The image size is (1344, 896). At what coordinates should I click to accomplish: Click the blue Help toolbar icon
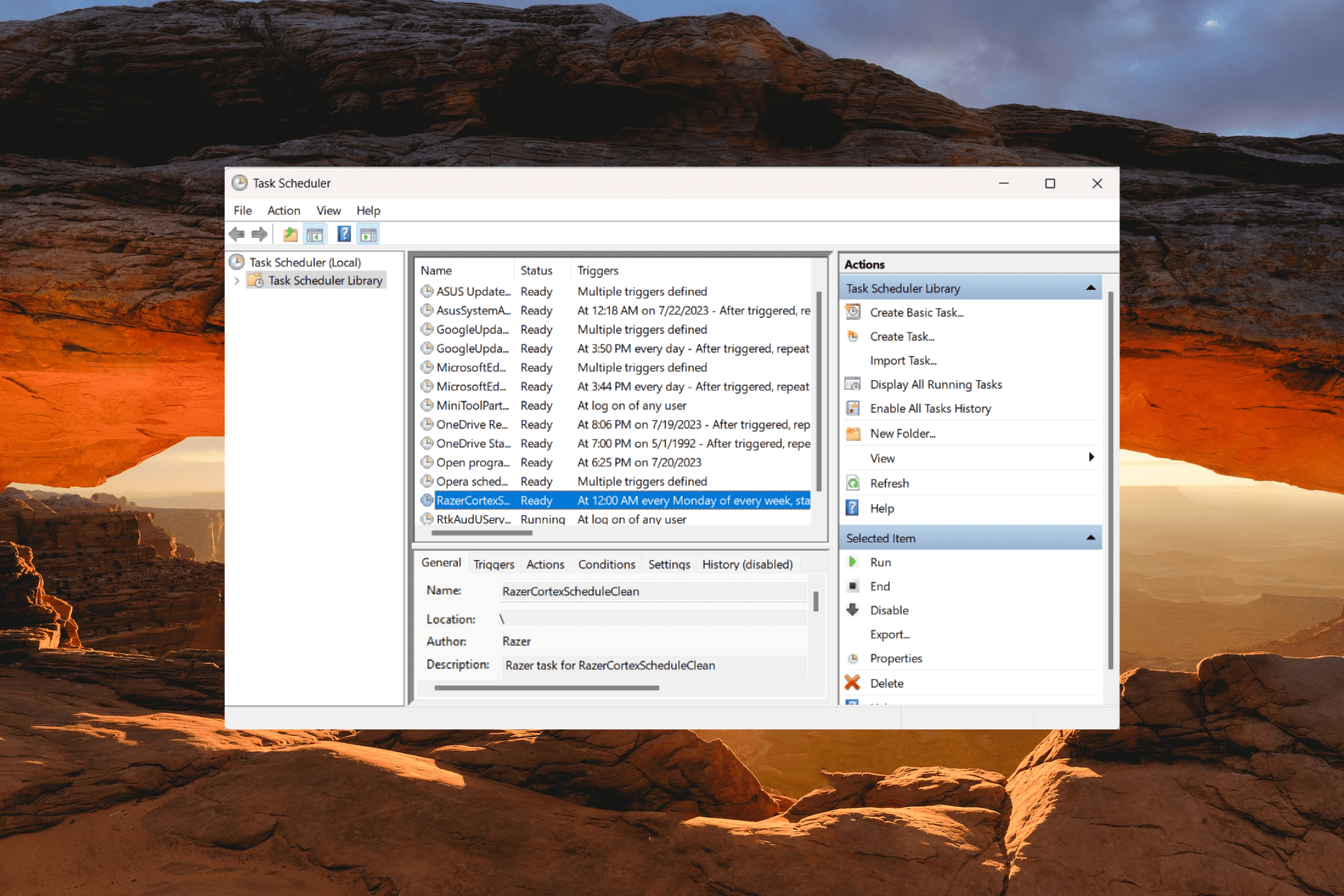[344, 234]
